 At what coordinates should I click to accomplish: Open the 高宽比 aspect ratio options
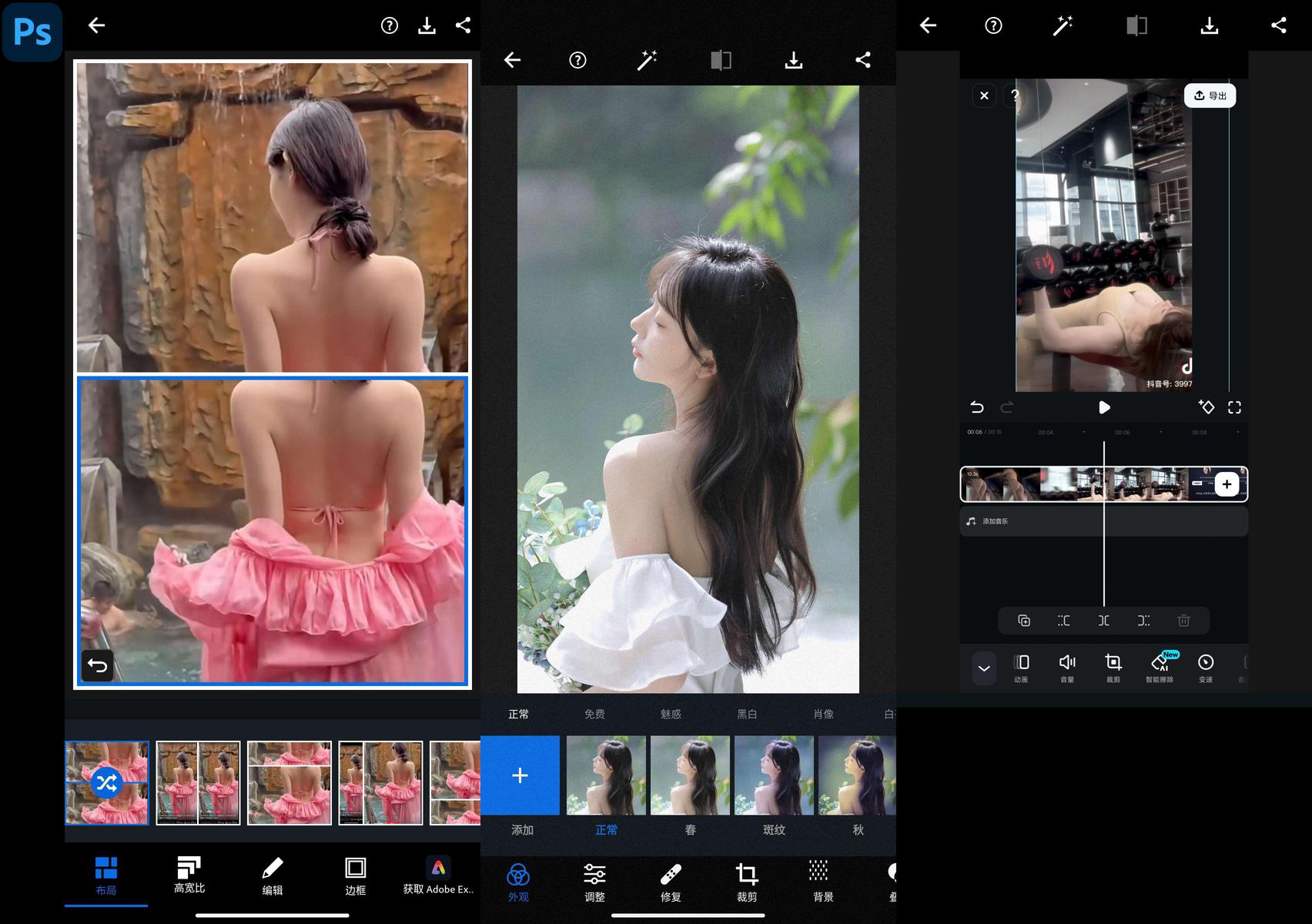coord(189,875)
